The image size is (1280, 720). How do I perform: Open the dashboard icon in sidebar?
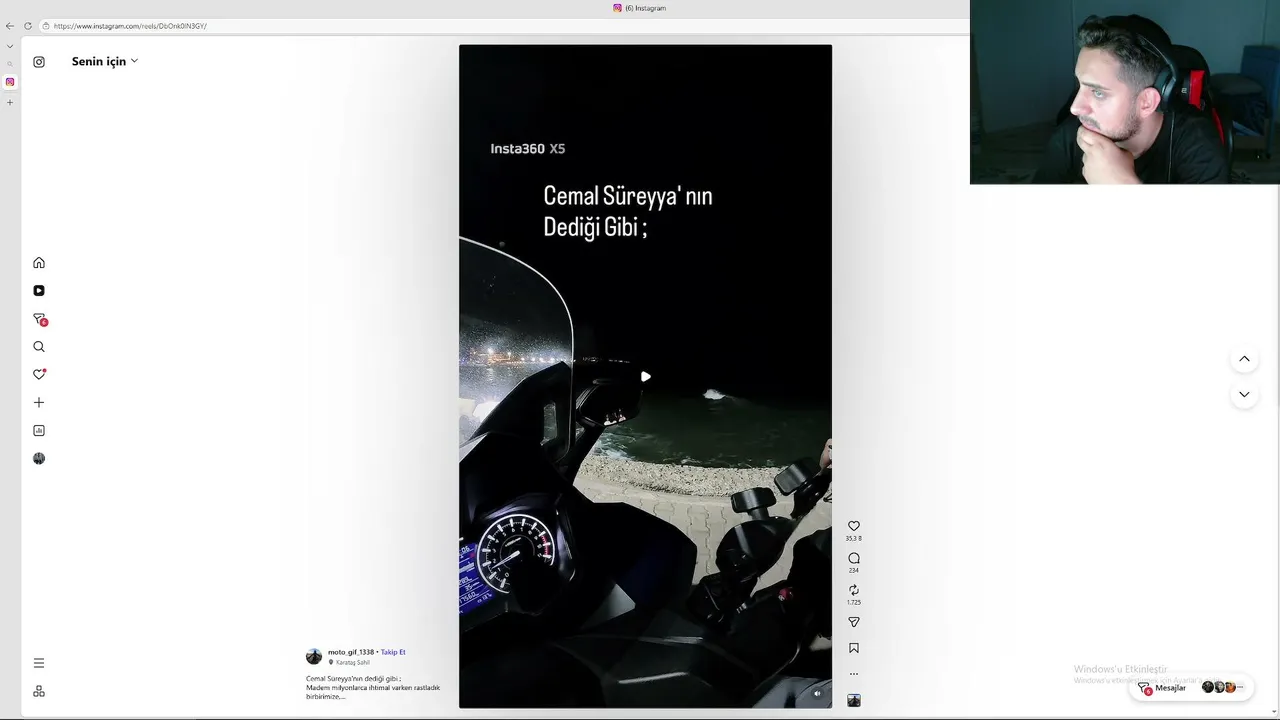(39, 431)
